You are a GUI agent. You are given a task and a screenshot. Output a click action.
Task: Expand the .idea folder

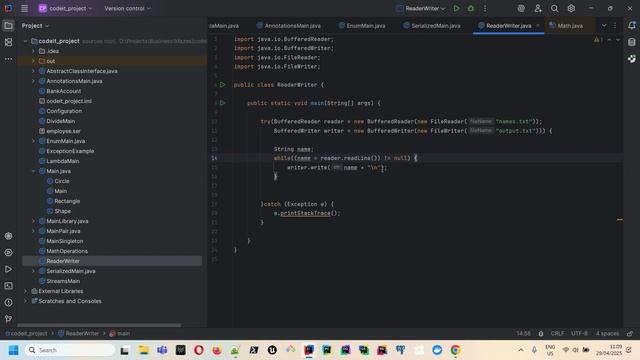coord(33,51)
